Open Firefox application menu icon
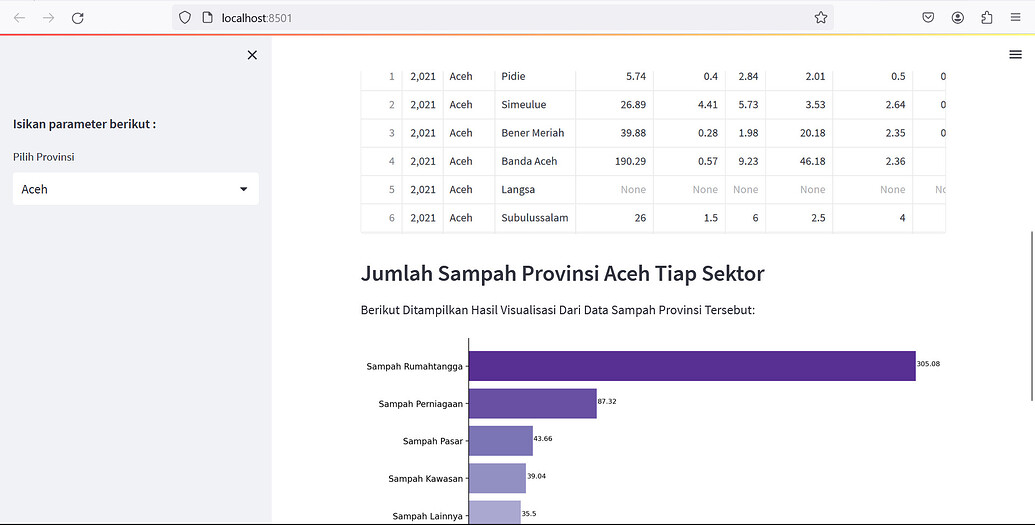This screenshot has width=1035, height=525. pos(1016,18)
